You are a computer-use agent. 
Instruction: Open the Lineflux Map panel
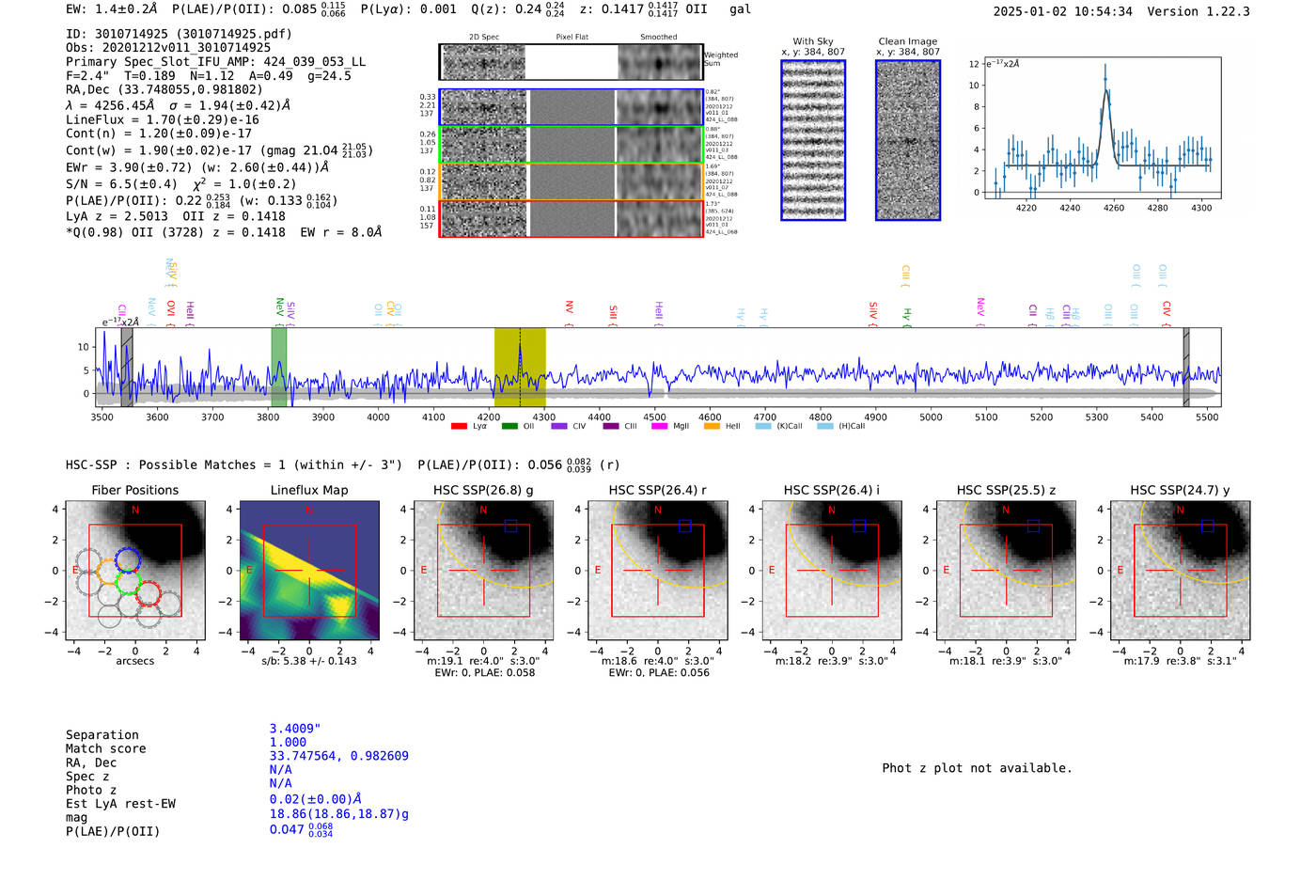tap(309, 571)
